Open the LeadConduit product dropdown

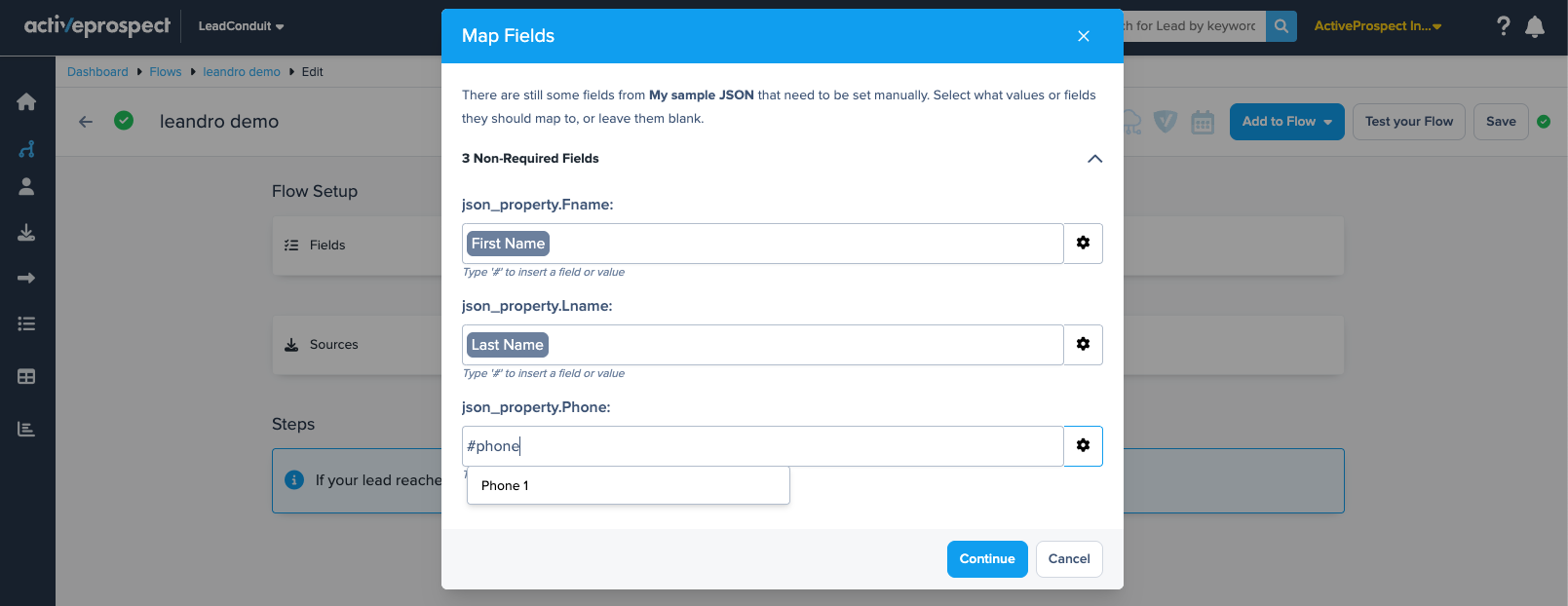(x=241, y=26)
